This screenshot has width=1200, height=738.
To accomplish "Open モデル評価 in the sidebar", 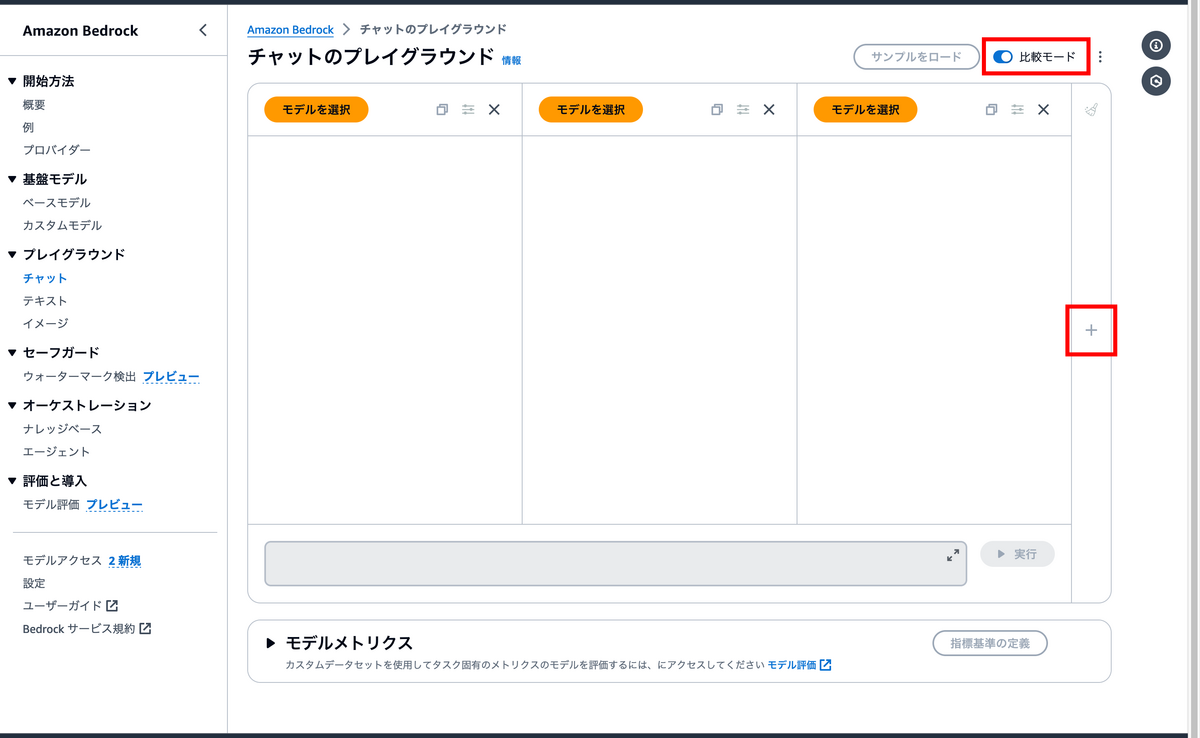I will (51, 504).
